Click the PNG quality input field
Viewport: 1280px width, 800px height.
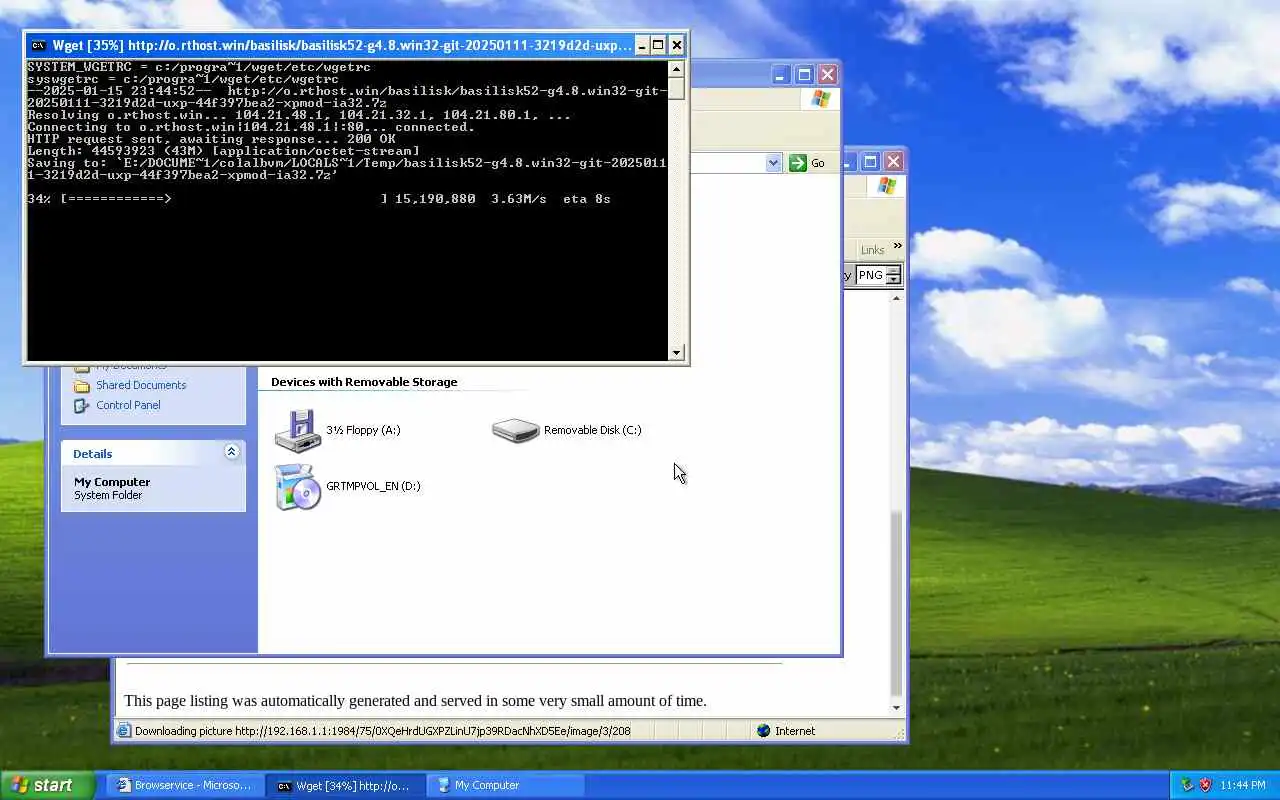coord(870,275)
